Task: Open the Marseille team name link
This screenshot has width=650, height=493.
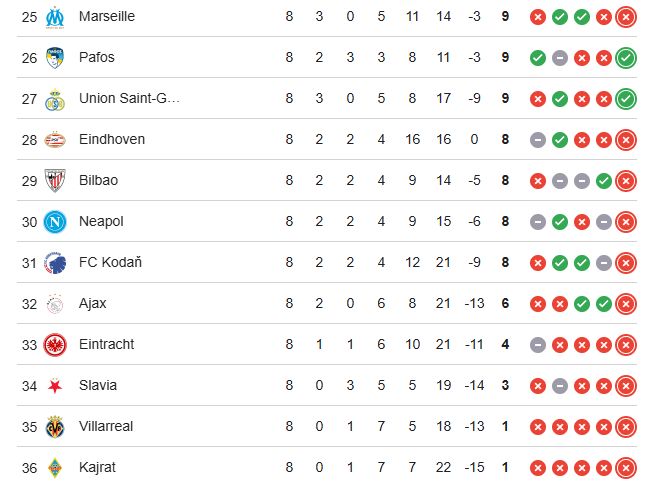Action: [106, 17]
